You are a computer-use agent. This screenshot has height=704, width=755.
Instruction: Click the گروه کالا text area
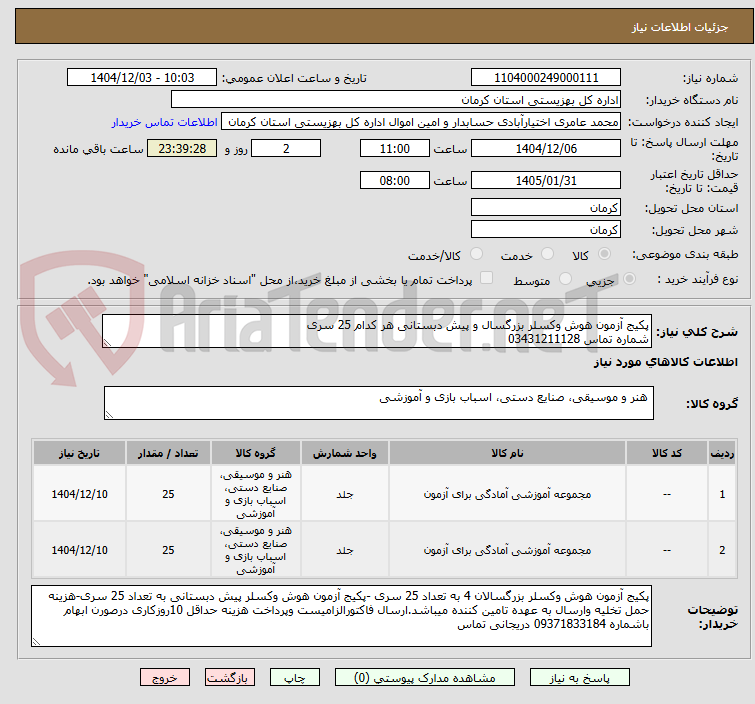tap(379, 403)
